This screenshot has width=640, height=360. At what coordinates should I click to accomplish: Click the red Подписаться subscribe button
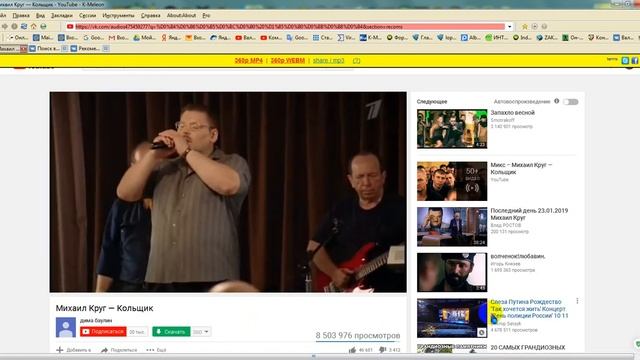click(x=103, y=332)
